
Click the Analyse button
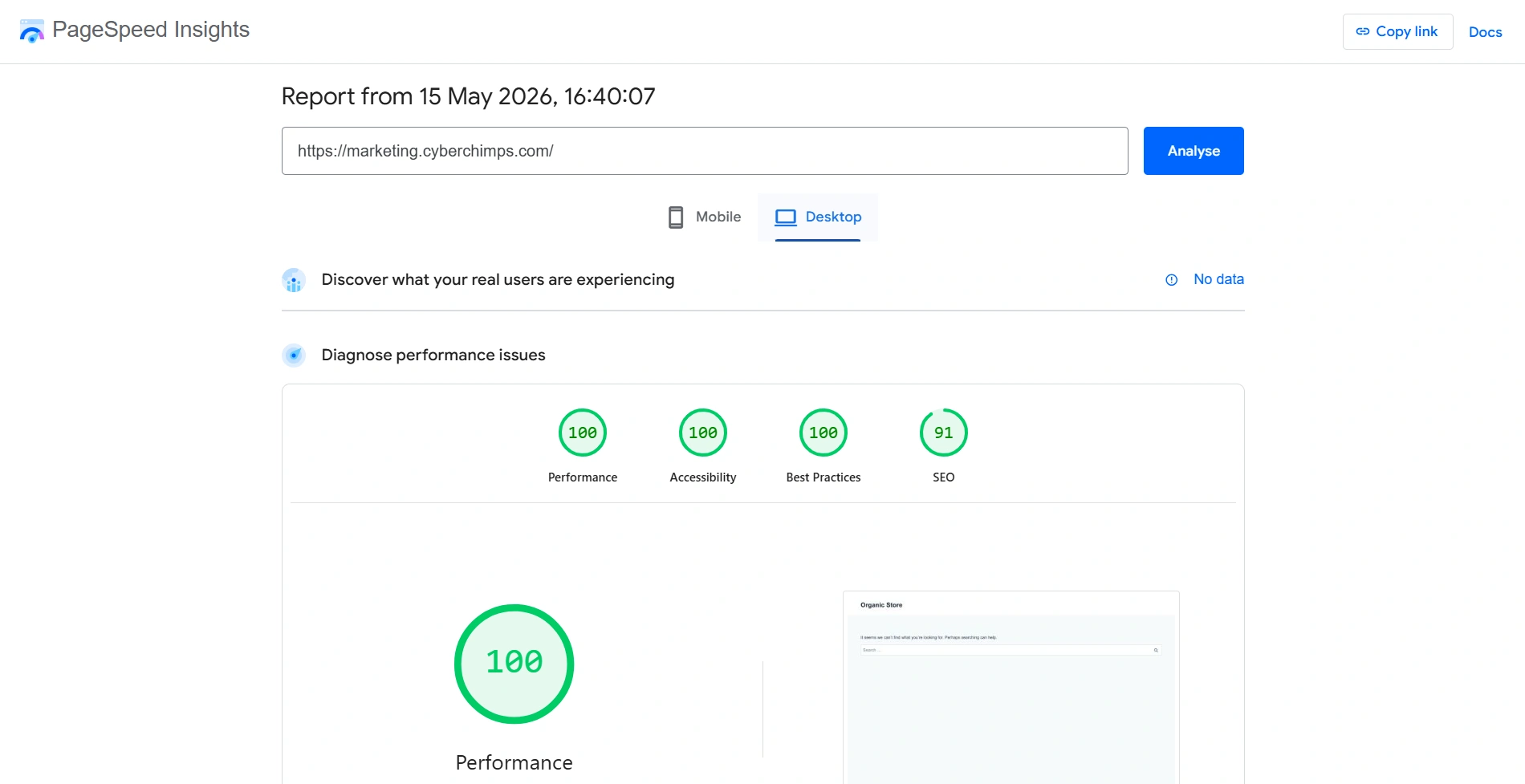coord(1194,151)
